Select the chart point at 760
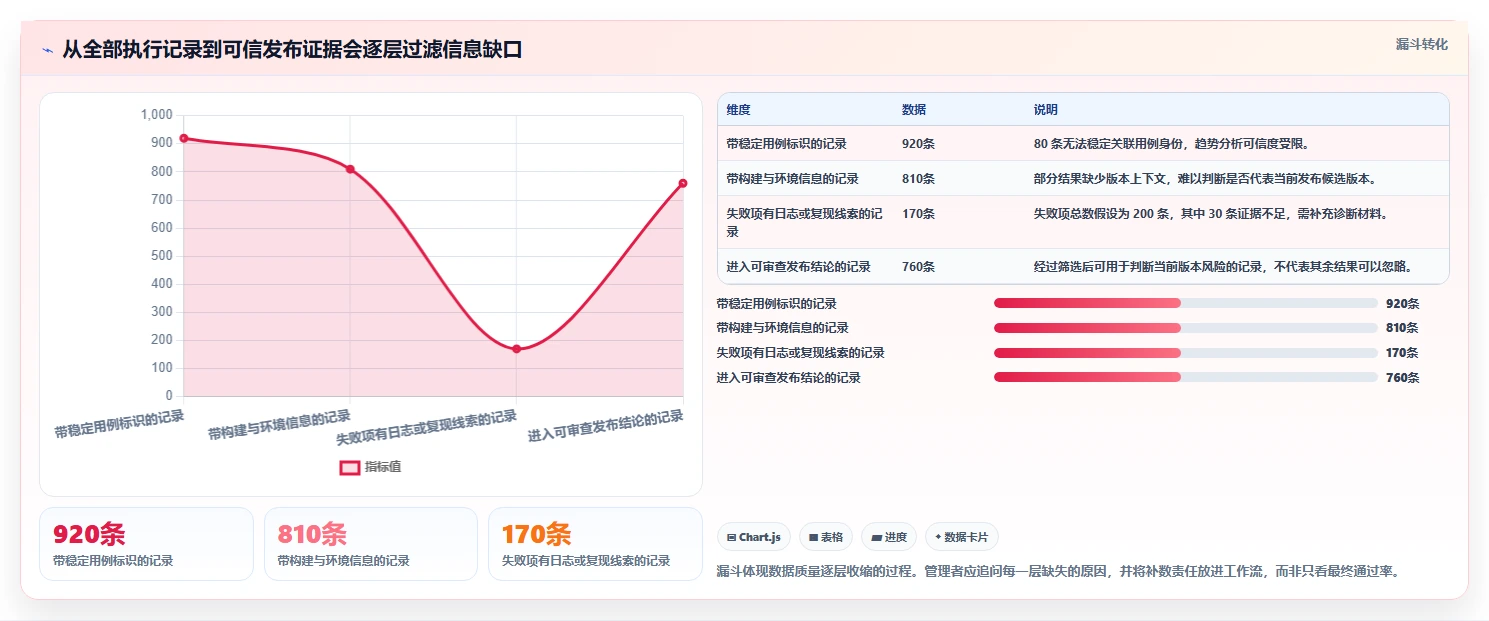The image size is (1489, 621). click(683, 183)
